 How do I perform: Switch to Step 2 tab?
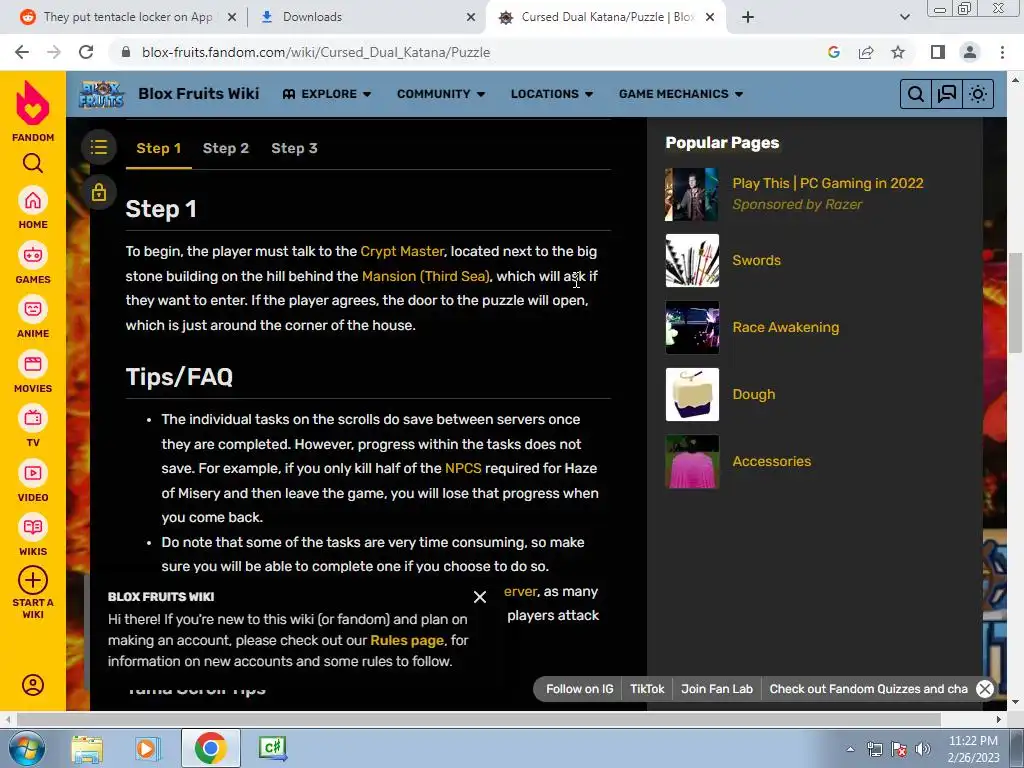click(x=226, y=148)
